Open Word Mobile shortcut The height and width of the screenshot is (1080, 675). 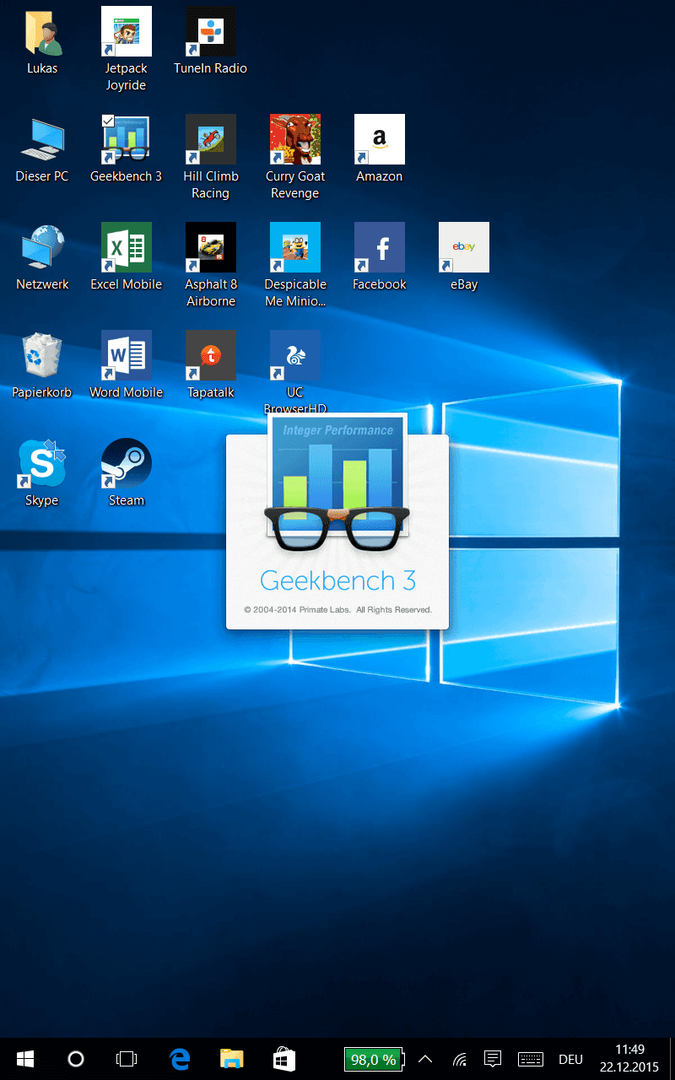(x=126, y=355)
